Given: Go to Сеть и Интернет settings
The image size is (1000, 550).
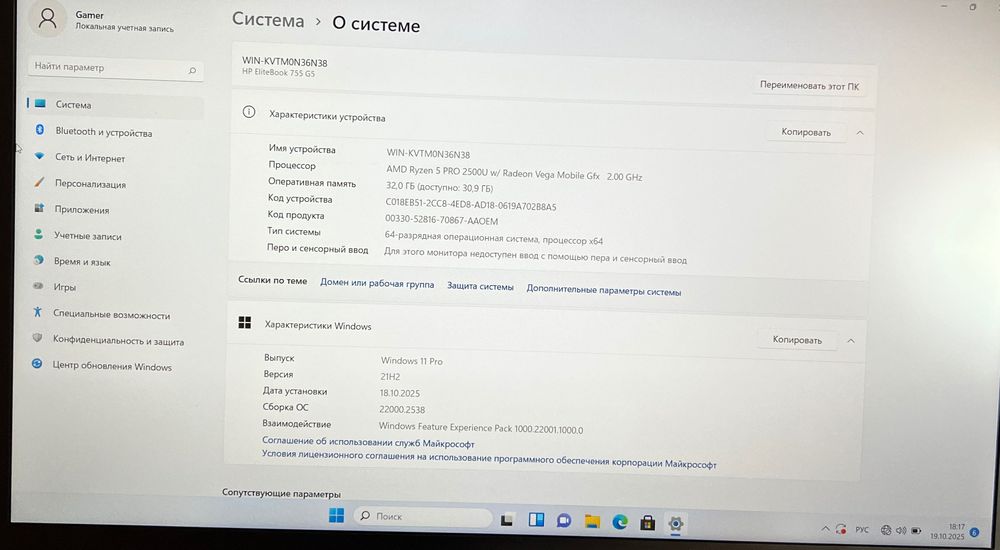Looking at the screenshot, I should [90, 158].
